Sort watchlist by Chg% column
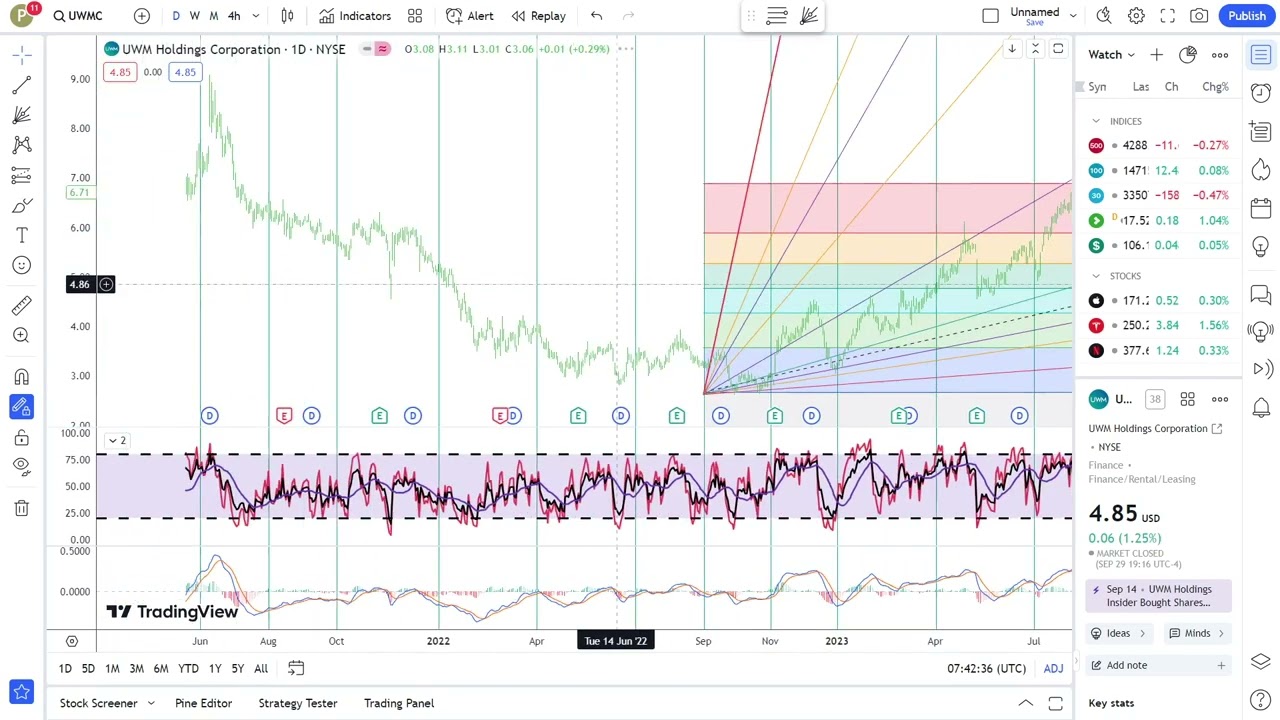This screenshot has width=1280, height=720. click(x=1215, y=87)
